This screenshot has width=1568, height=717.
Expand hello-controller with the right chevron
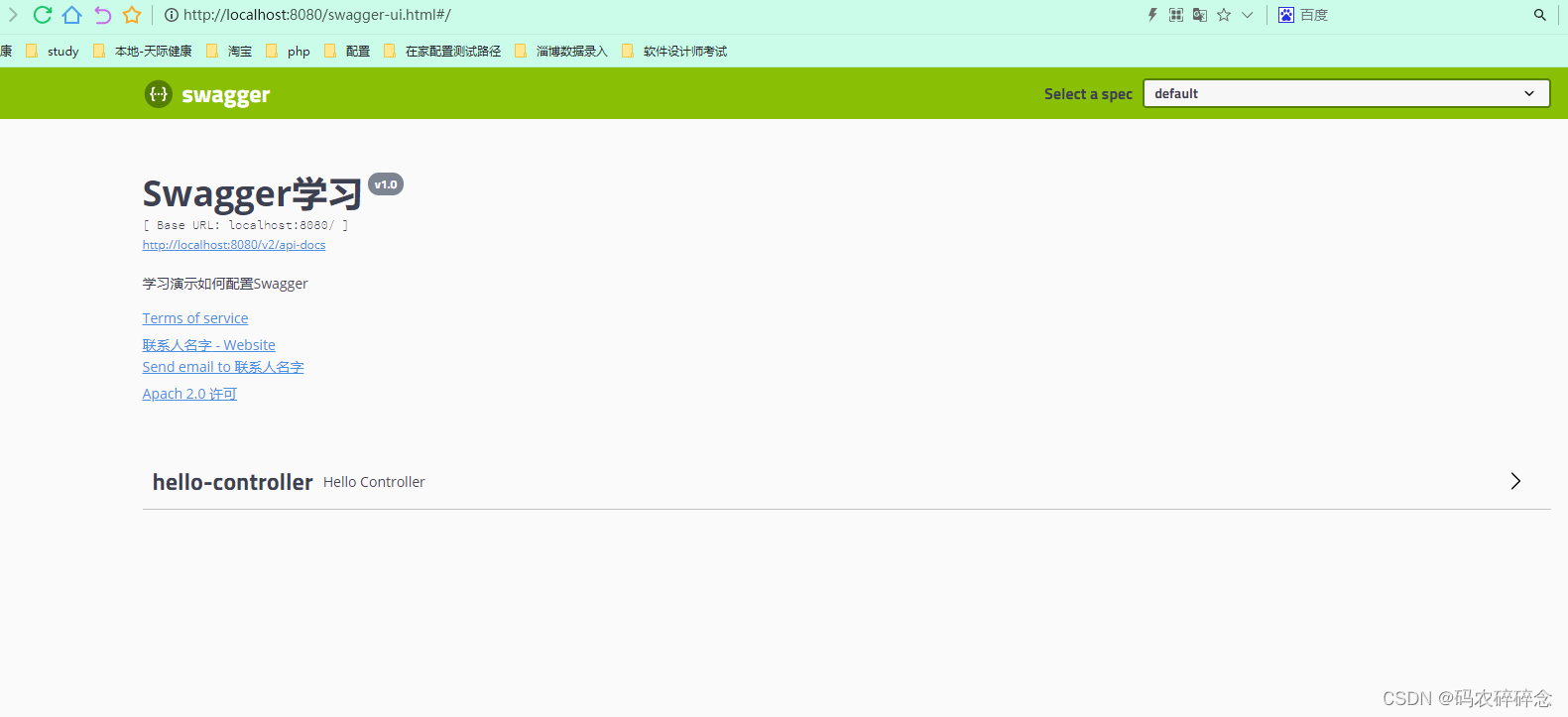coord(1515,481)
